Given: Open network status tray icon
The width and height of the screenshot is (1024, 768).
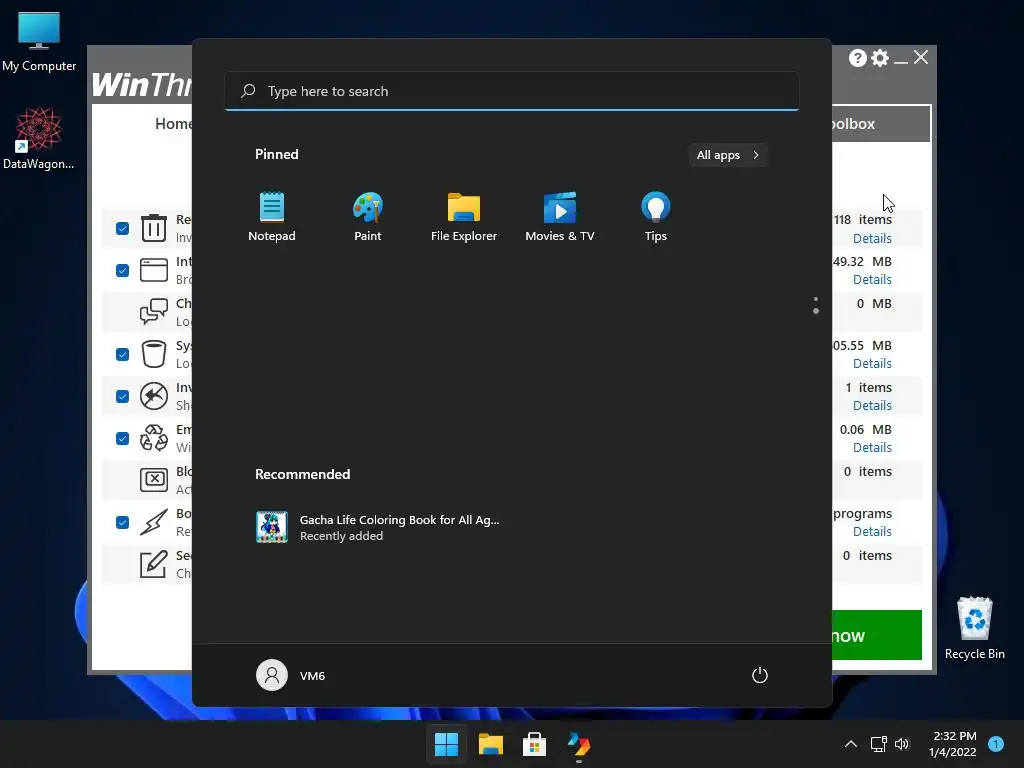Looking at the screenshot, I should [x=878, y=744].
